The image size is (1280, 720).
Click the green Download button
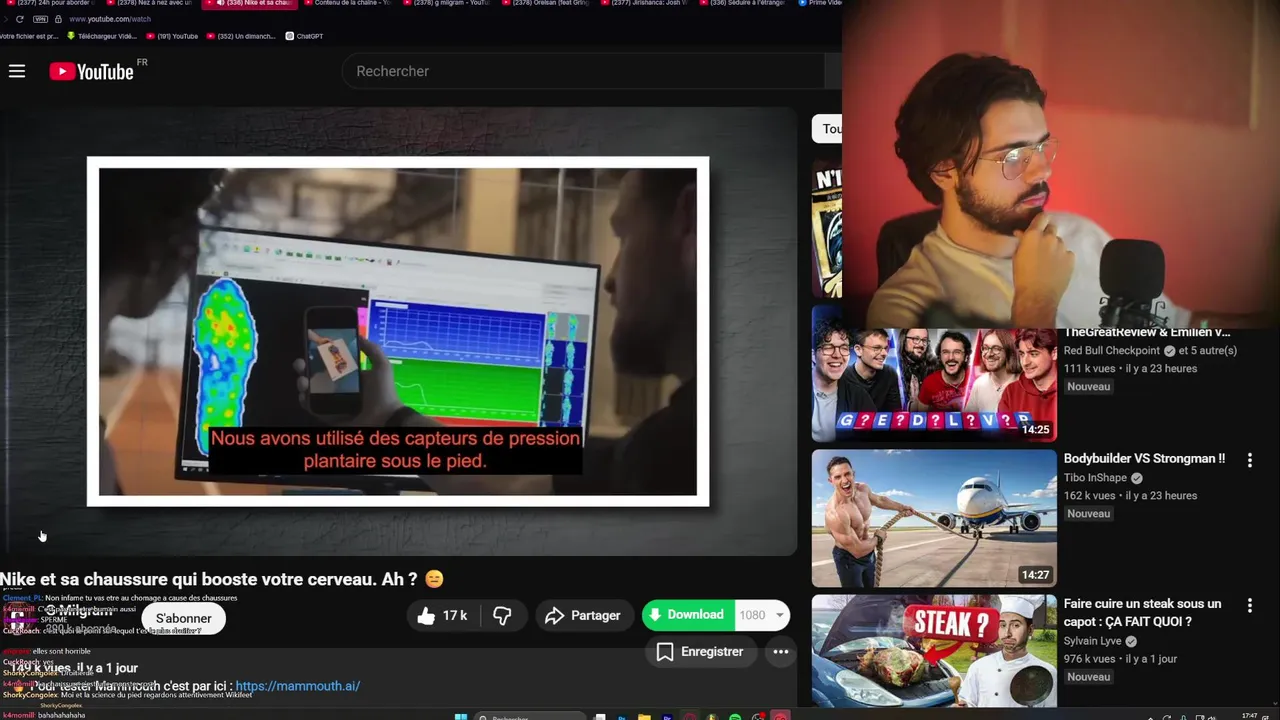(x=688, y=615)
